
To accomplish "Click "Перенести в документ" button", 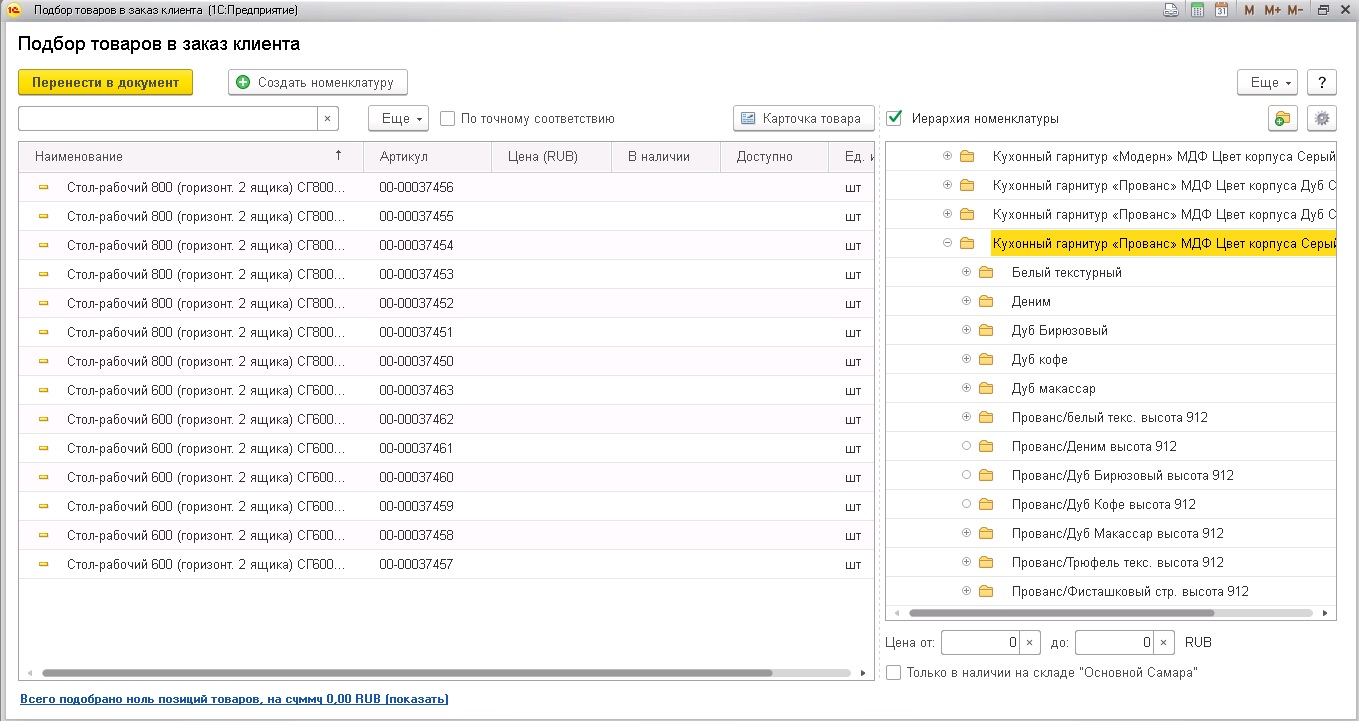I will [105, 83].
